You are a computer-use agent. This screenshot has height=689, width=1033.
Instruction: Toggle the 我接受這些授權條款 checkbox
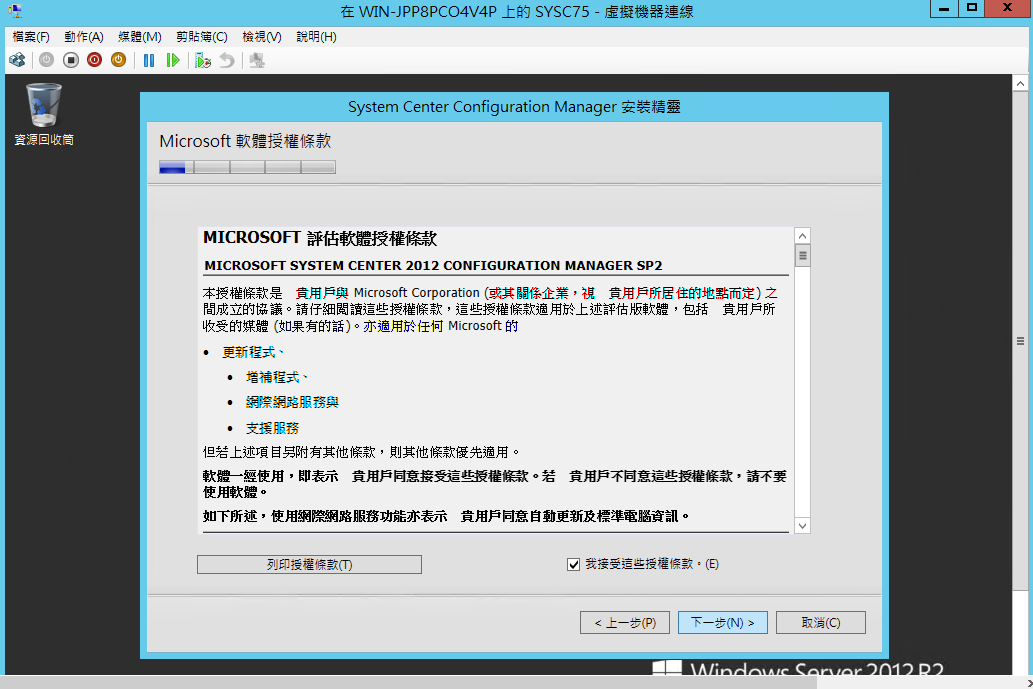[x=573, y=565]
